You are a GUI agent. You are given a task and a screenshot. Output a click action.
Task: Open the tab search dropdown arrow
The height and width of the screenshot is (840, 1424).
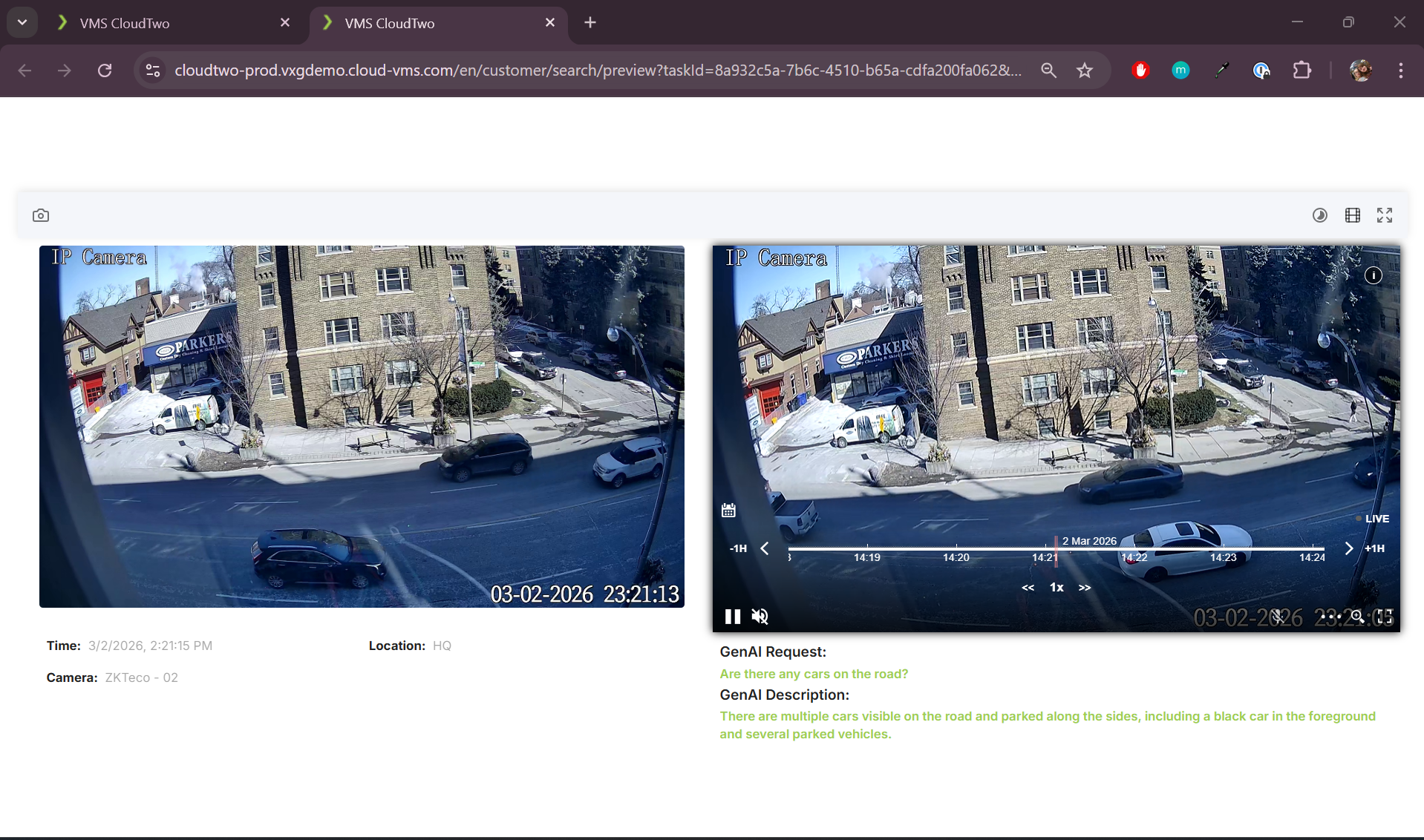(x=22, y=22)
